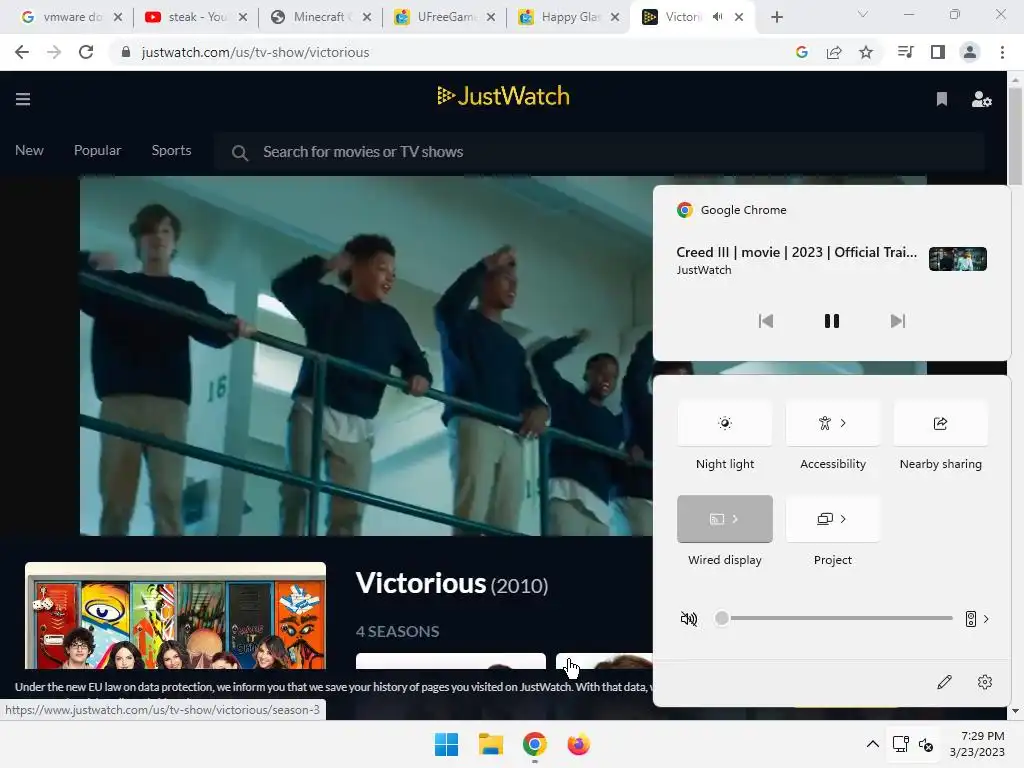
Task: Open the New tab on JustWatch
Action: click(x=29, y=150)
